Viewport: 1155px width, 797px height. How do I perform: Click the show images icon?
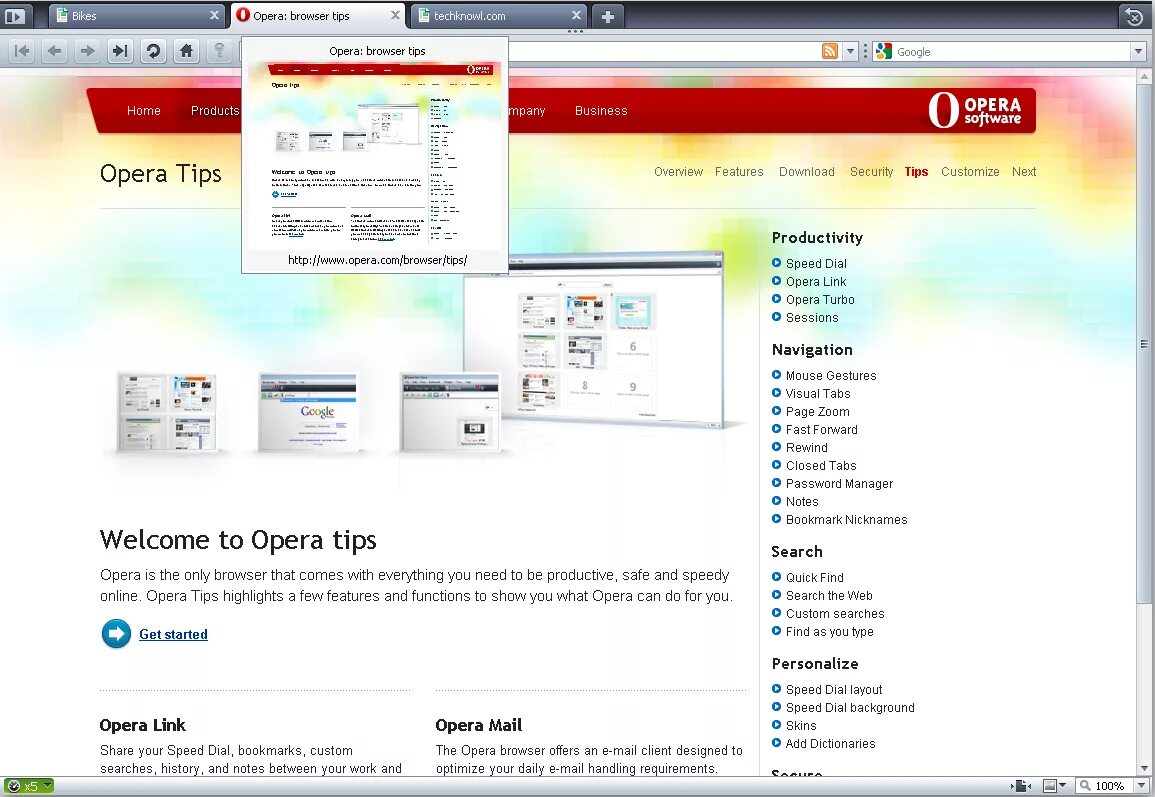(1050, 786)
